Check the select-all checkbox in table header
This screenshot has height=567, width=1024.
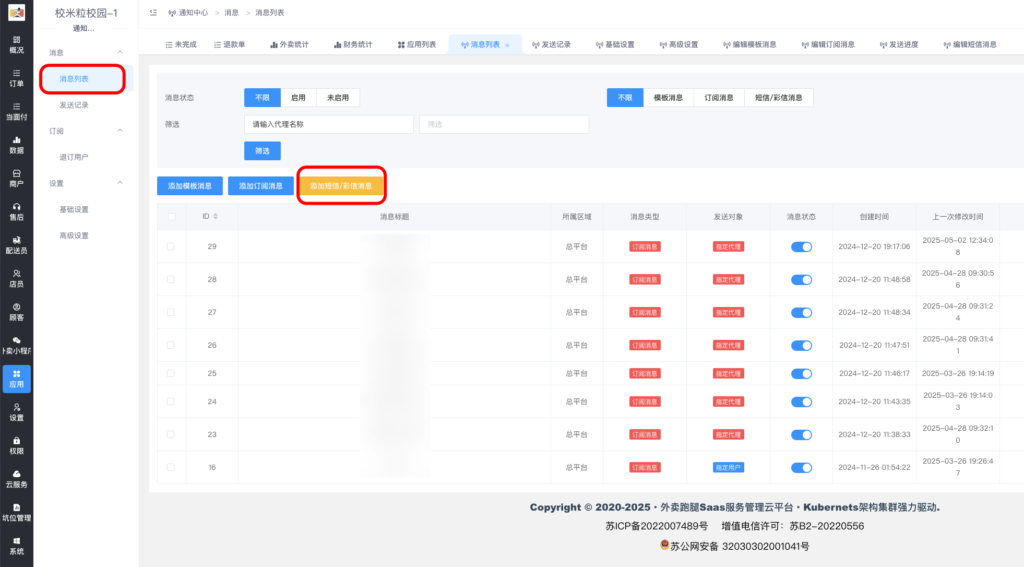coord(171,216)
